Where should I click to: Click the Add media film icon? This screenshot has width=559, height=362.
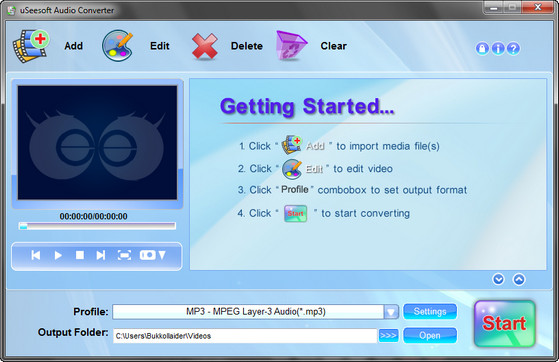[x=31, y=46]
